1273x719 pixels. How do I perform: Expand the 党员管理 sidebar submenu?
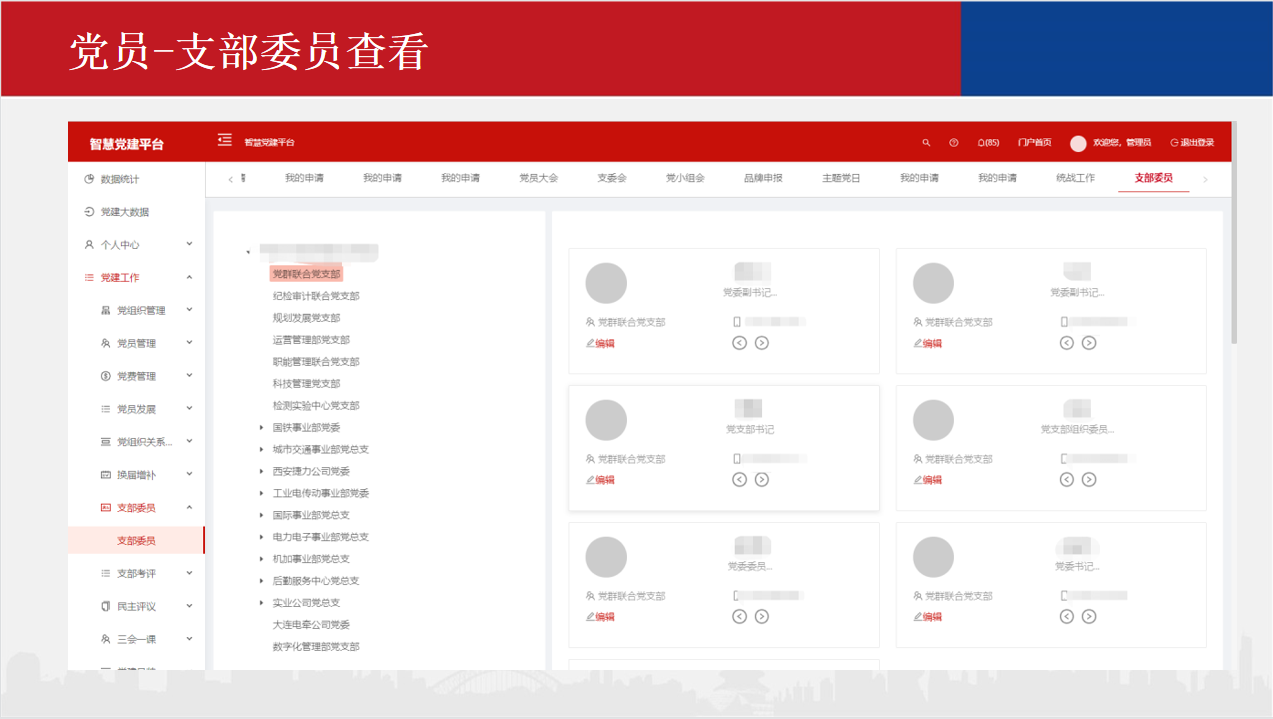189,343
